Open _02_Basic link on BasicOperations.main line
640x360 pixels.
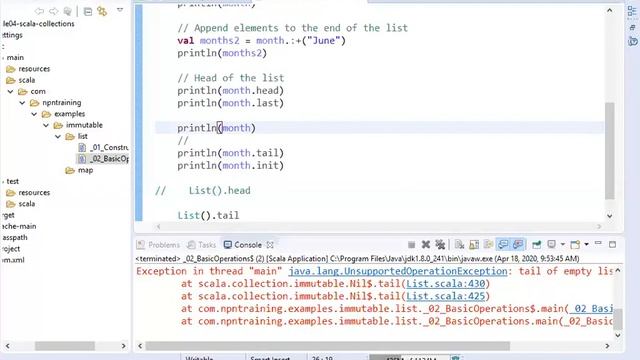pyautogui.click(x=588, y=322)
